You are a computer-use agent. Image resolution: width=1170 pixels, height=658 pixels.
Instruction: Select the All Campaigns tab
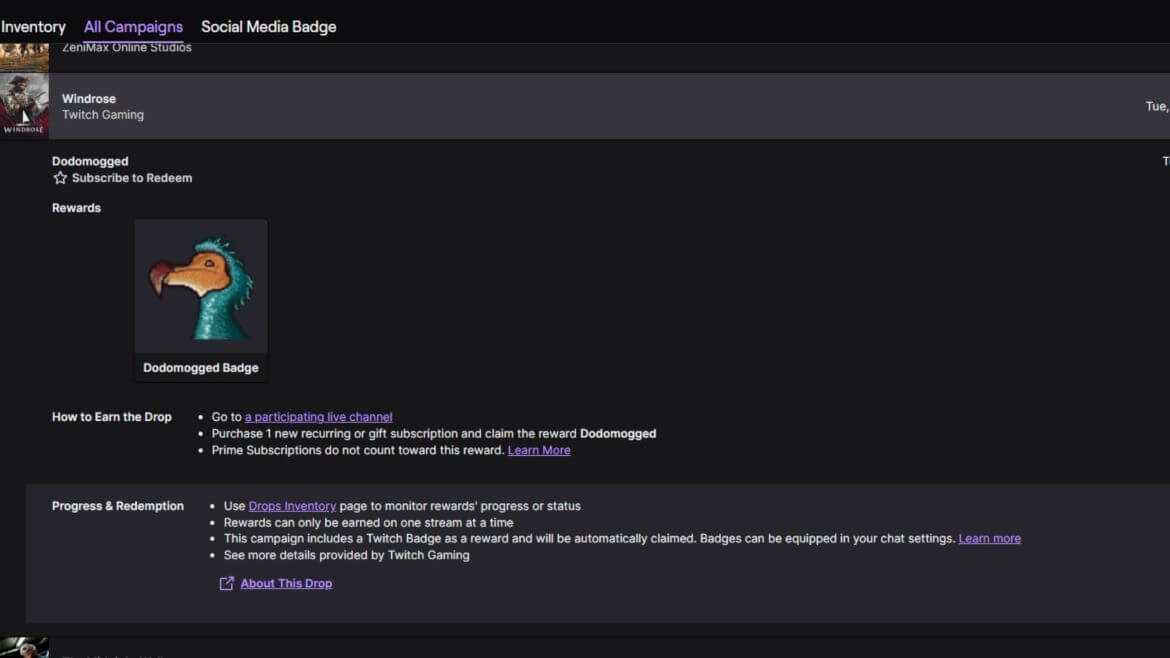pyautogui.click(x=133, y=27)
